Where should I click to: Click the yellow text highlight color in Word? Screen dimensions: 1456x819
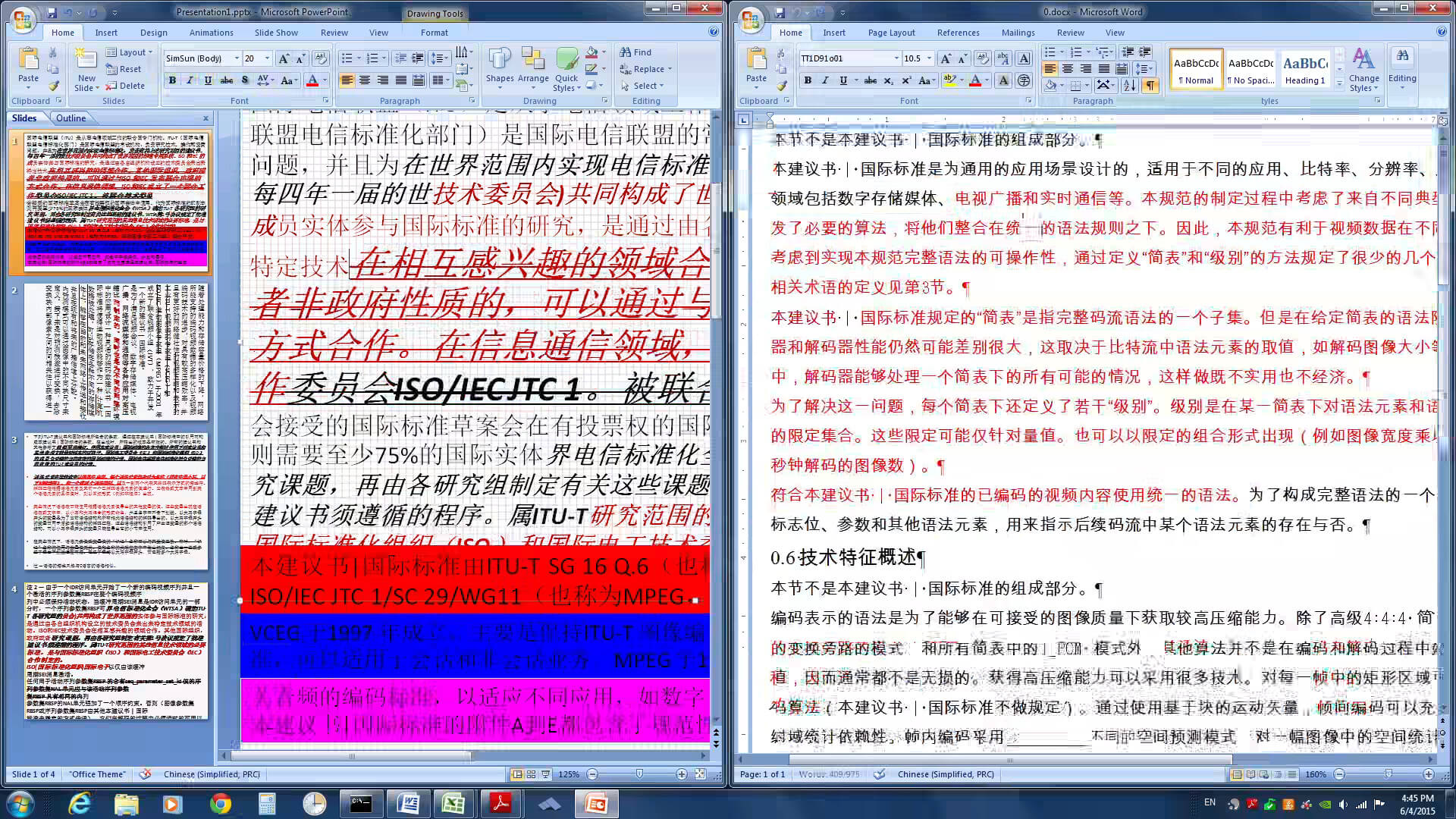(949, 80)
